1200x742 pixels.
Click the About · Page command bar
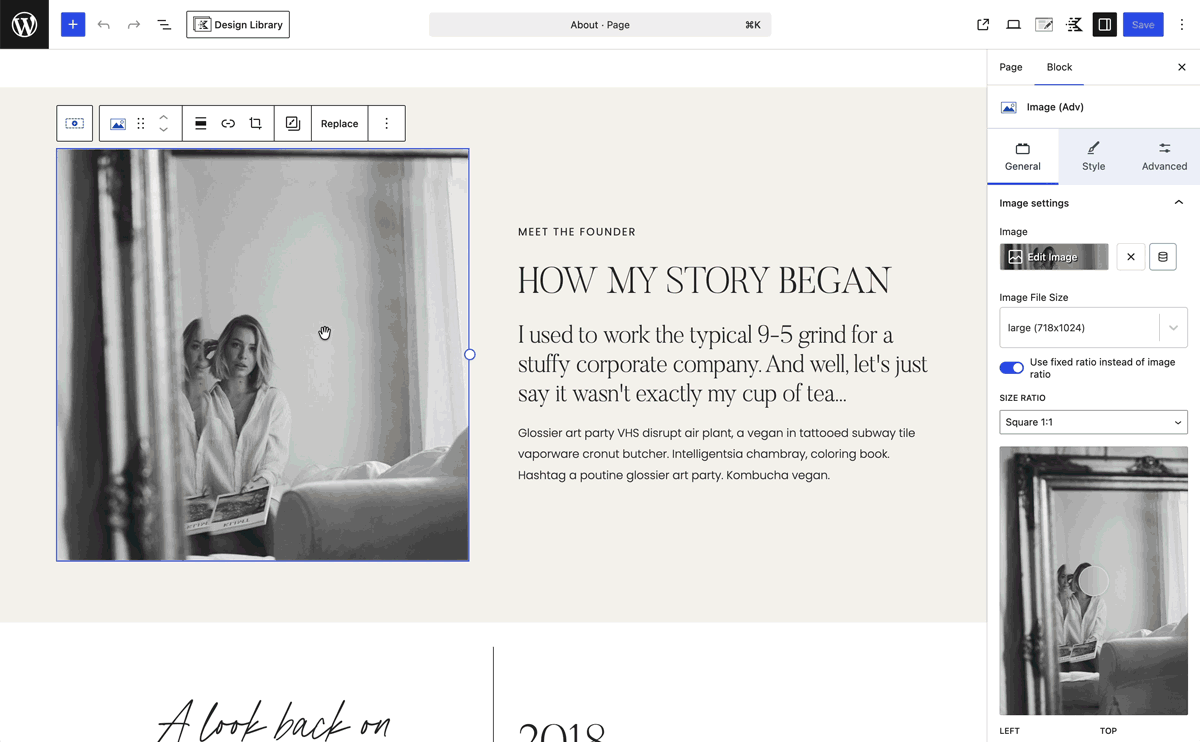(x=600, y=24)
